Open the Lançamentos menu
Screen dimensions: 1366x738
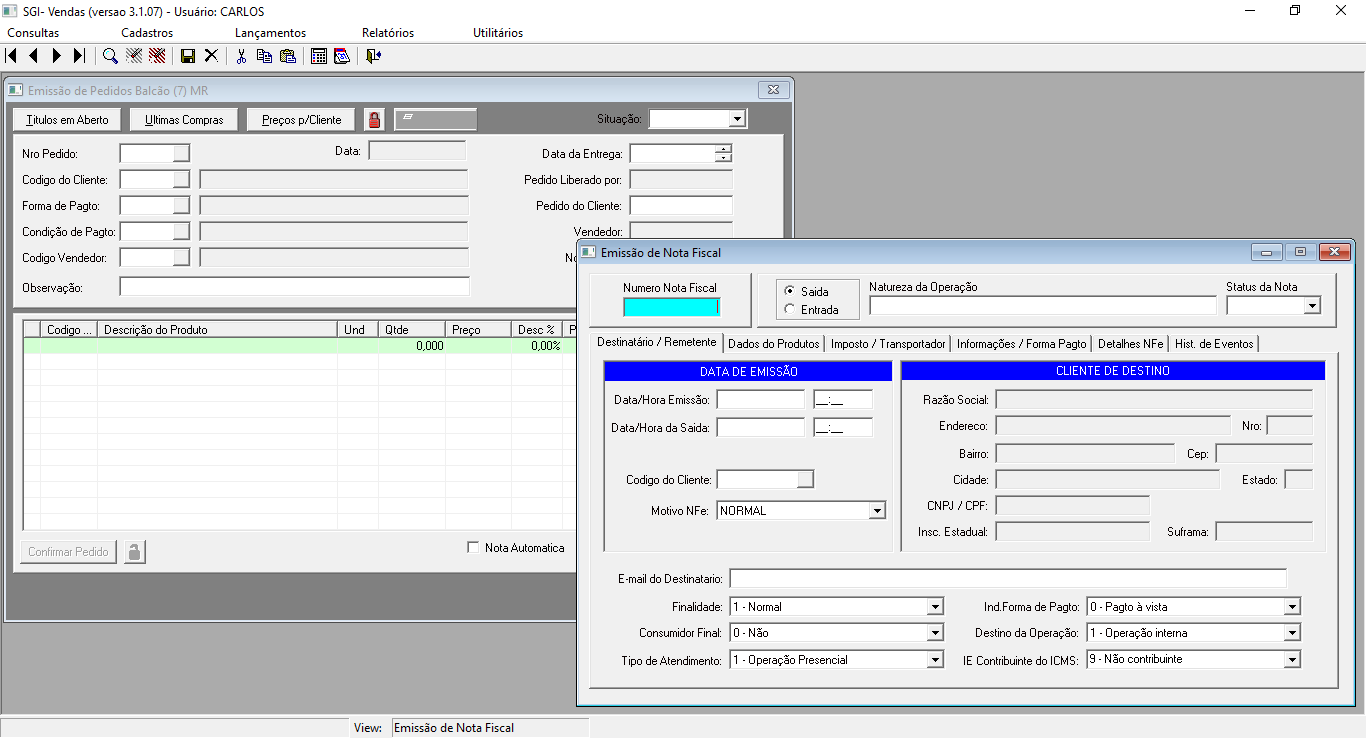tap(271, 33)
